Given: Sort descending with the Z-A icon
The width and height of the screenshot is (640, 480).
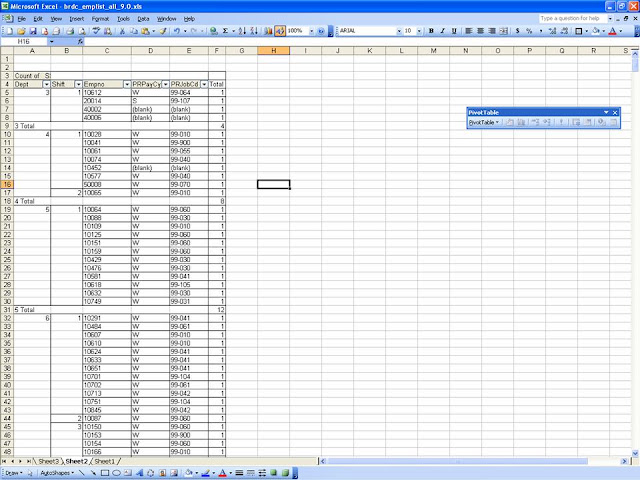Looking at the screenshot, I should pyautogui.click(x=254, y=31).
